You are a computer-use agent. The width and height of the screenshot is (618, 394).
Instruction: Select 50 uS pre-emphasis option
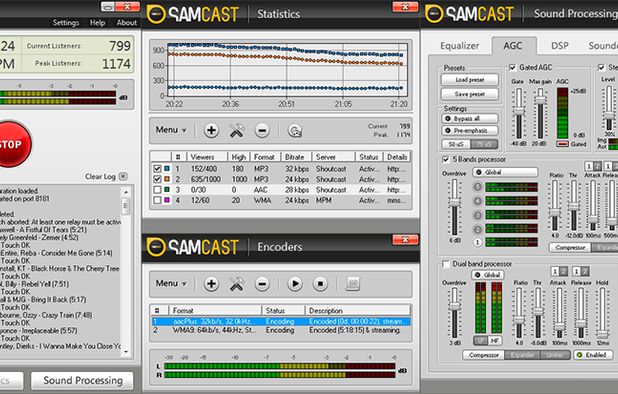pos(456,144)
